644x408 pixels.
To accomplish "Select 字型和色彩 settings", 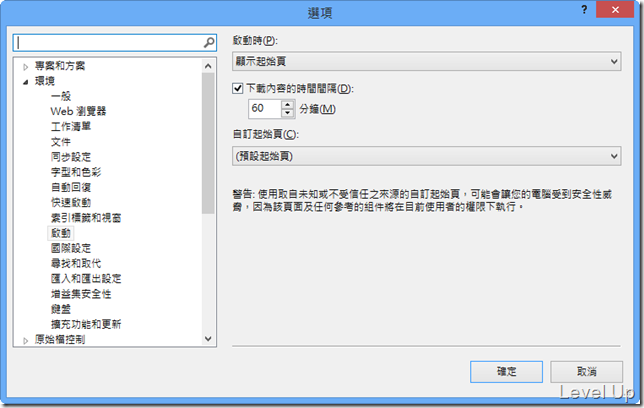I will coord(76,172).
